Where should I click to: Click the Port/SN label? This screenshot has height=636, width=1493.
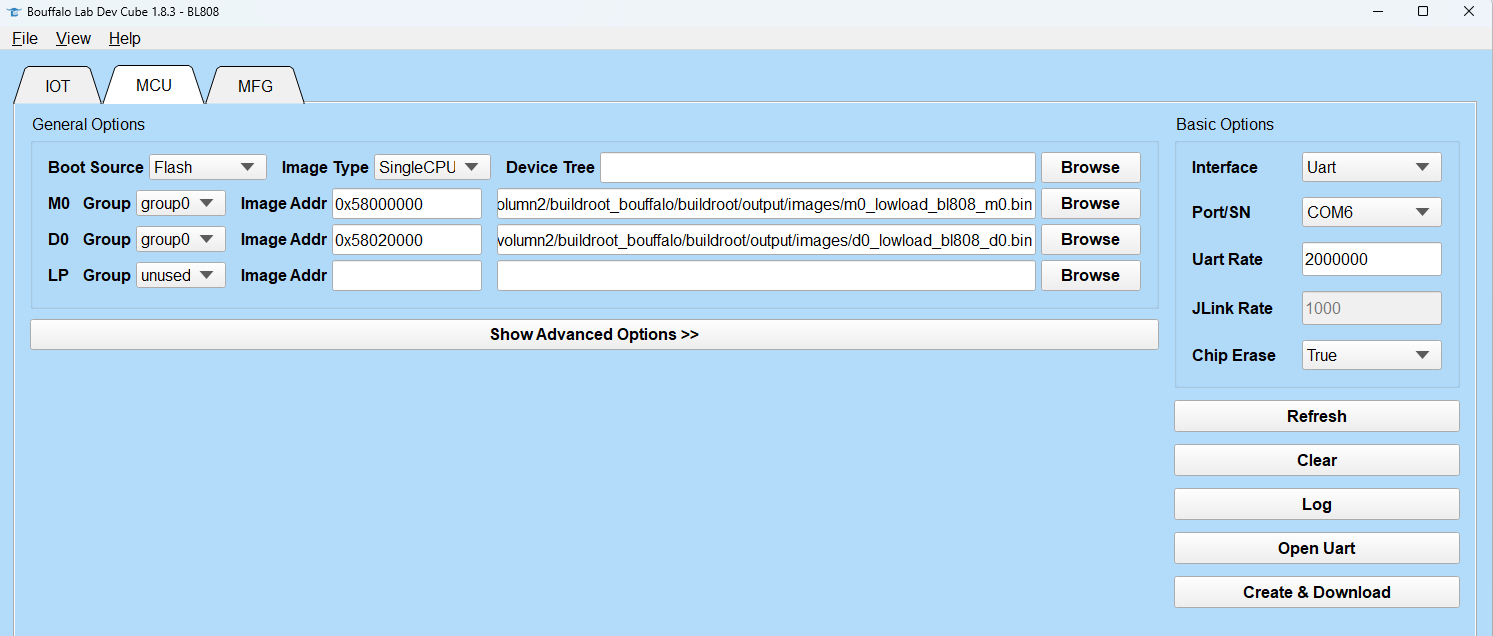coord(1221,212)
